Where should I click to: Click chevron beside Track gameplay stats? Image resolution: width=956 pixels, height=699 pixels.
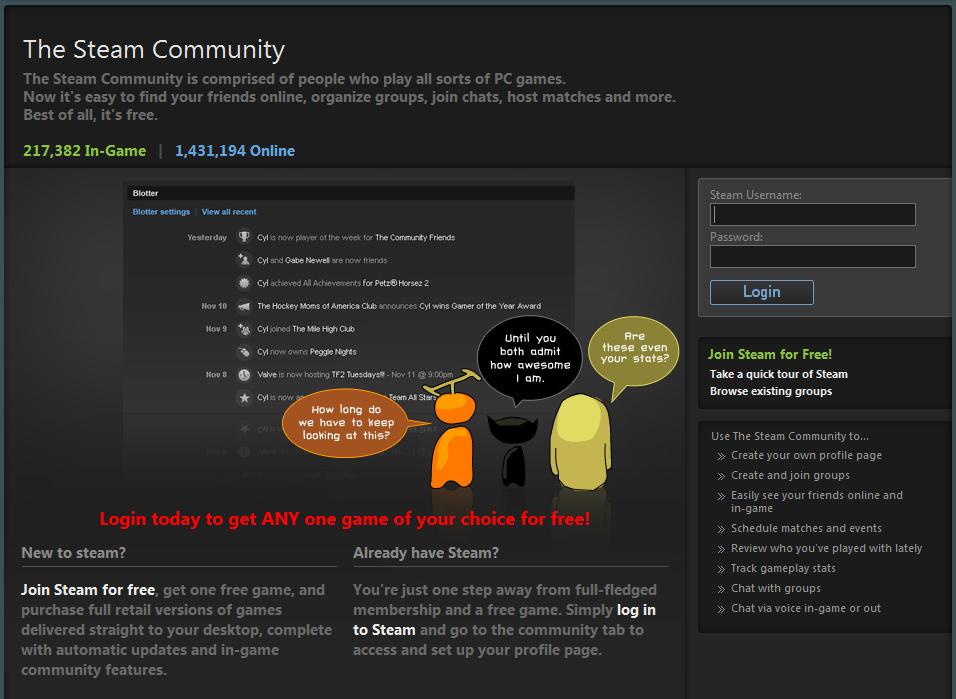(x=721, y=569)
